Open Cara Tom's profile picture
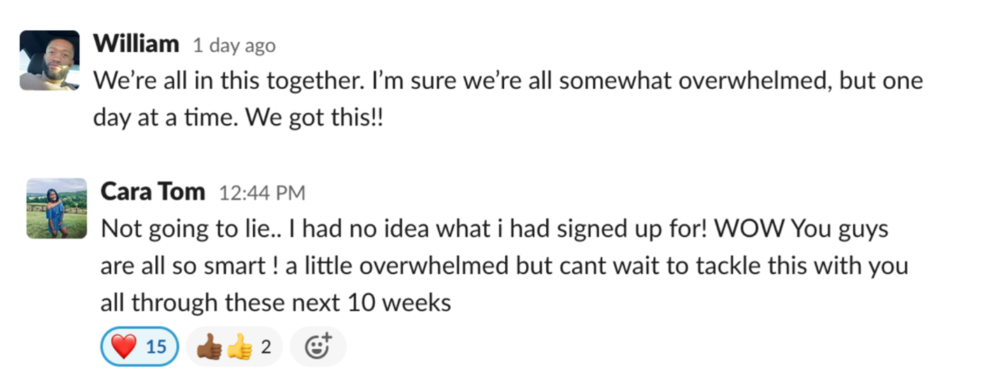Viewport: 1000px width, 389px height. (56, 208)
